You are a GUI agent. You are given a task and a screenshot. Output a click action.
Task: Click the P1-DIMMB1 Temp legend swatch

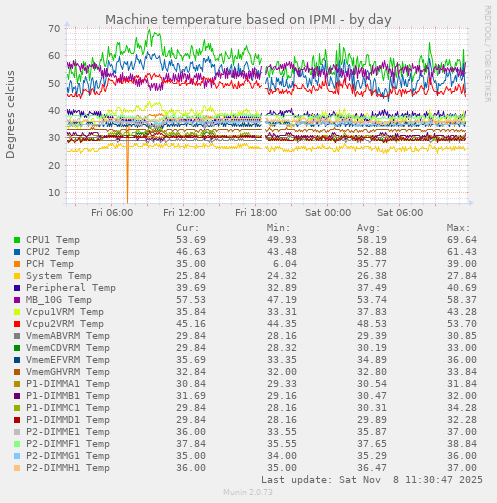pyautogui.click(x=17, y=396)
